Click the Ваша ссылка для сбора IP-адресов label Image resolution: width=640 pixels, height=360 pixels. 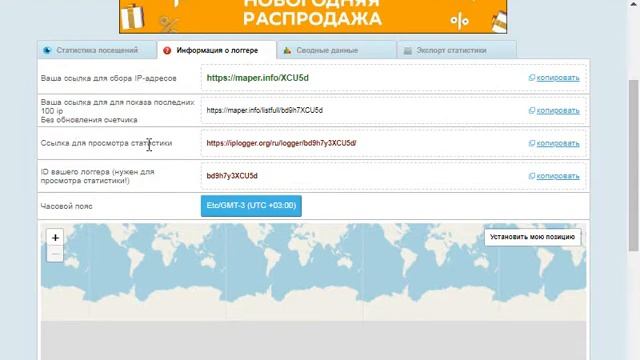tap(108, 78)
